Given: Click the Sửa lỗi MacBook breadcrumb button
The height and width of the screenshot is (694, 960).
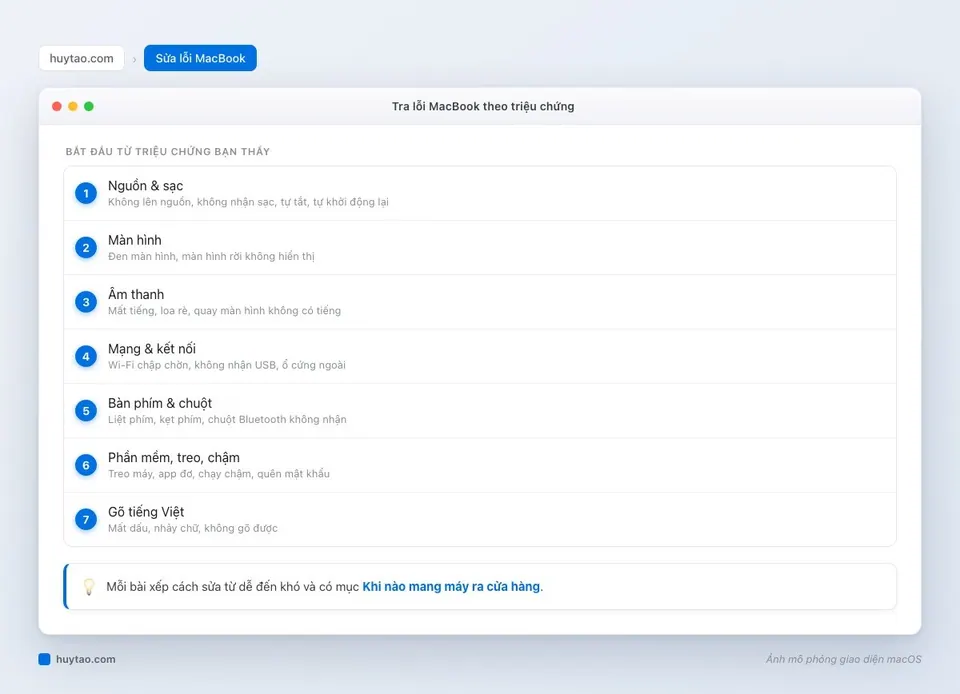Looking at the screenshot, I should tap(200, 58).
